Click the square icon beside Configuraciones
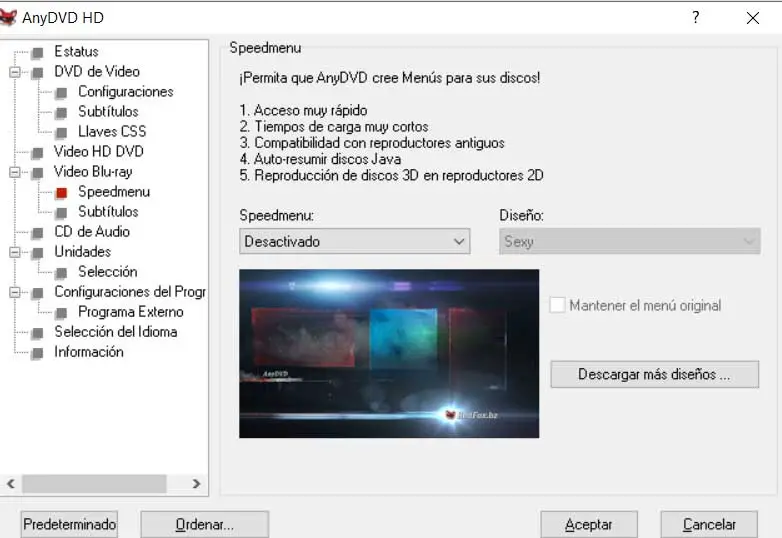The height and width of the screenshot is (538, 782). (61, 92)
